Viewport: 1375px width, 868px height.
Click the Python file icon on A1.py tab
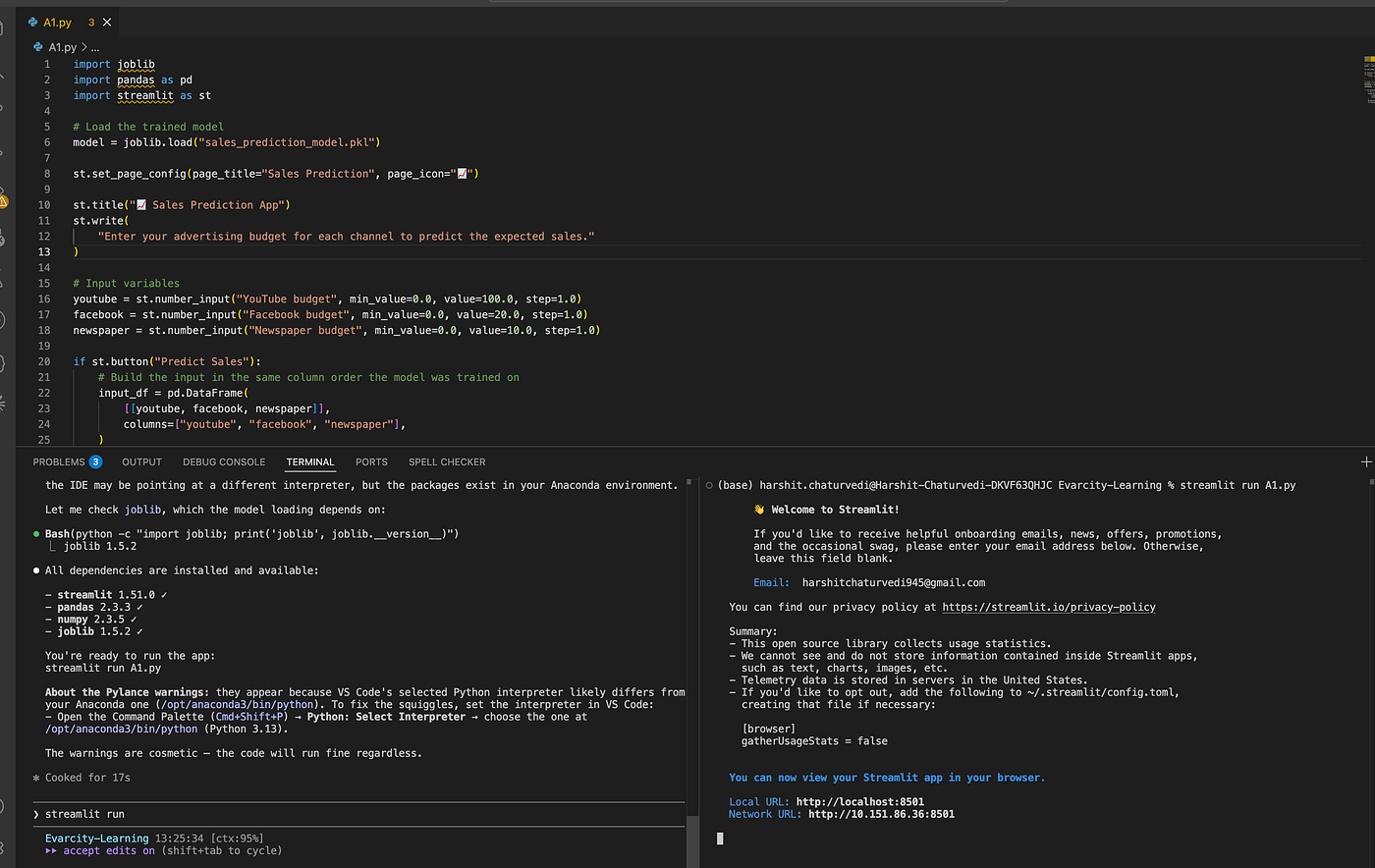click(35, 22)
